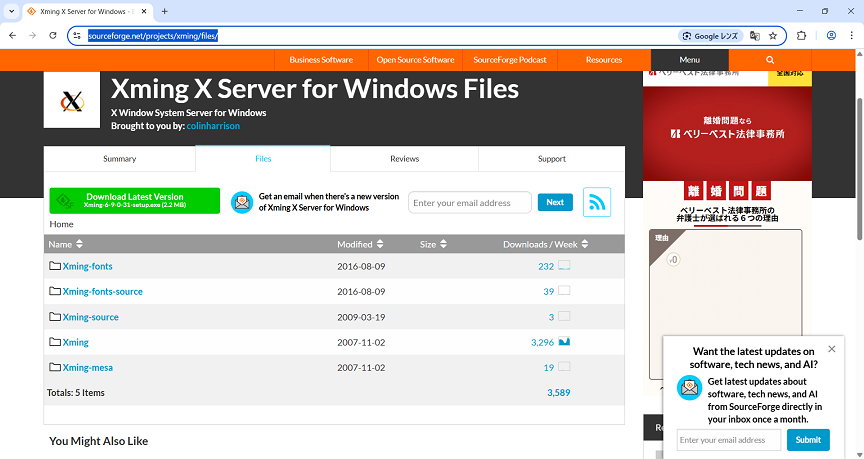Click the email address field beside Next
This screenshot has height=459, width=864.
[x=469, y=203]
